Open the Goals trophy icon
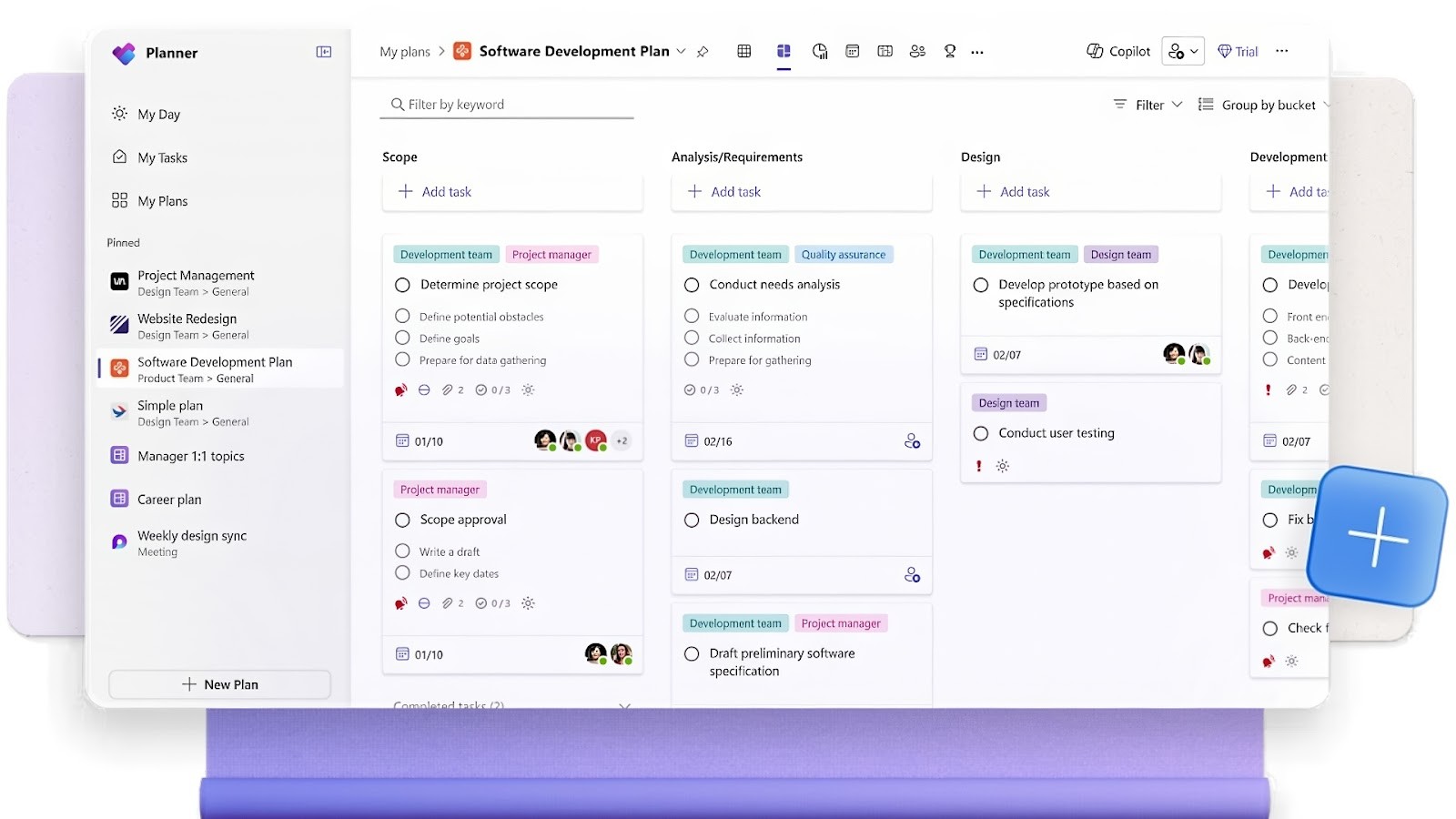Image resolution: width=1456 pixels, height=819 pixels. coord(950,51)
